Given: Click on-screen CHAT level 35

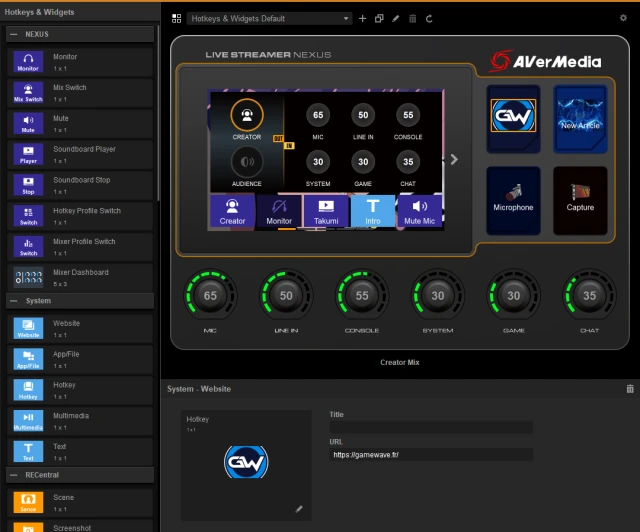Looking at the screenshot, I should [408, 162].
